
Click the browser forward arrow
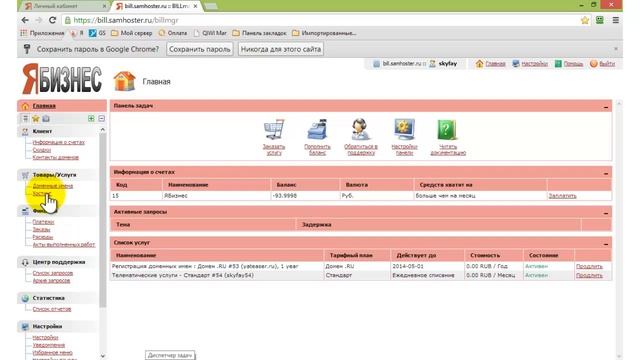tap(38, 20)
